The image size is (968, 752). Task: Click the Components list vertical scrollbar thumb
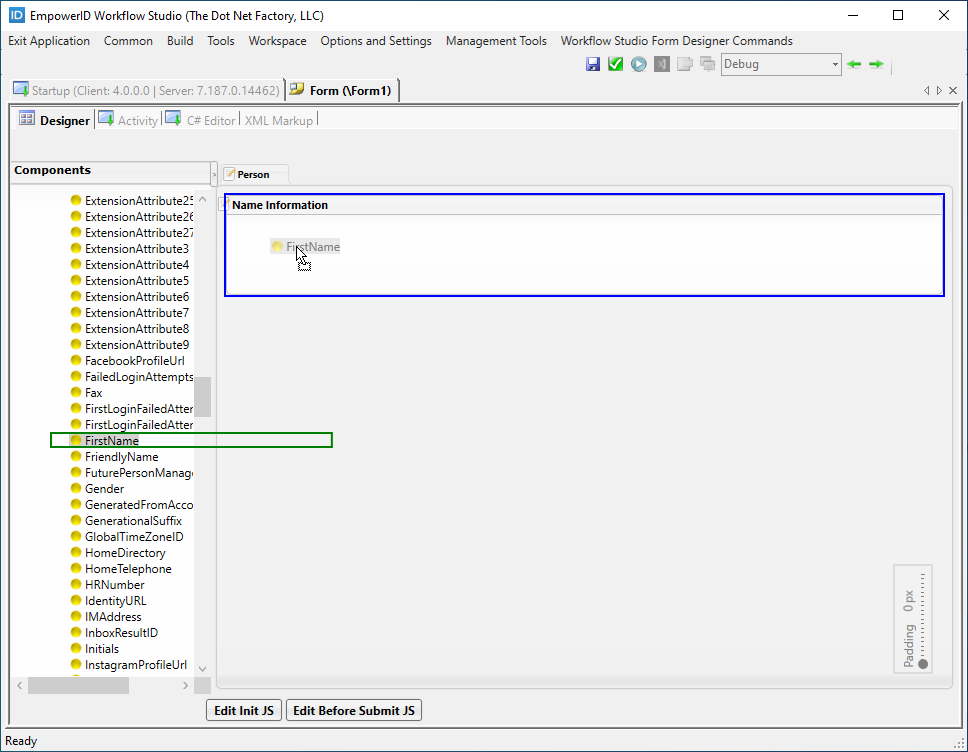(x=202, y=396)
